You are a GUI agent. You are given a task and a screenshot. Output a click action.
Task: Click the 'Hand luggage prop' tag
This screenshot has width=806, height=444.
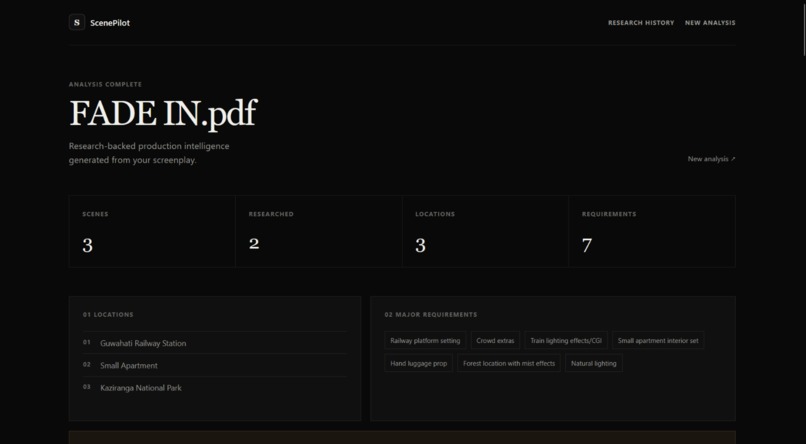418,363
